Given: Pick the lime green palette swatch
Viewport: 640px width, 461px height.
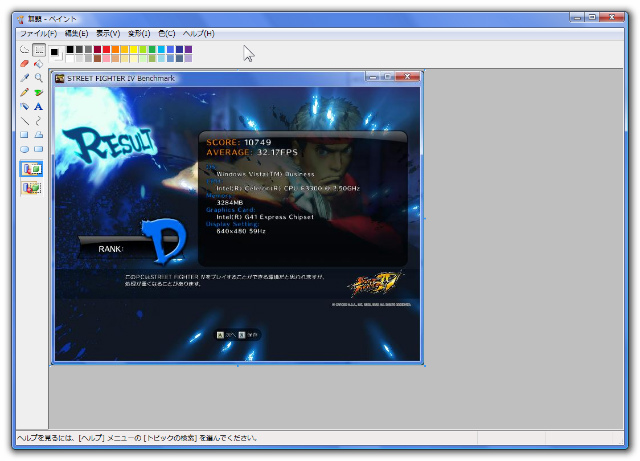Looking at the screenshot, I should tap(142, 49).
